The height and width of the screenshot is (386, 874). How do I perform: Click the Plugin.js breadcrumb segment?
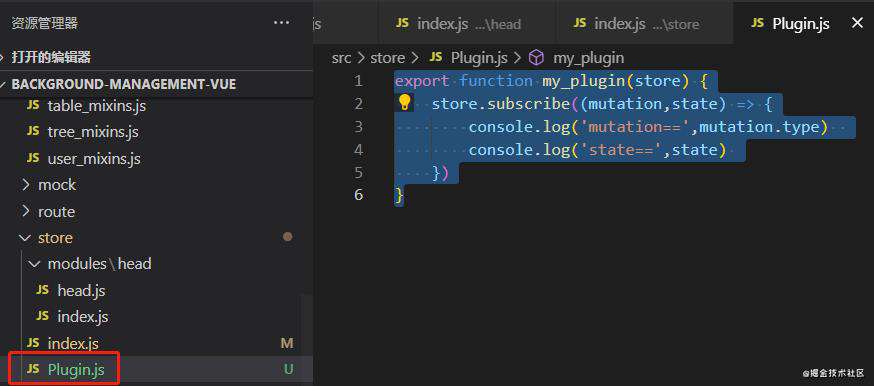coord(479,58)
